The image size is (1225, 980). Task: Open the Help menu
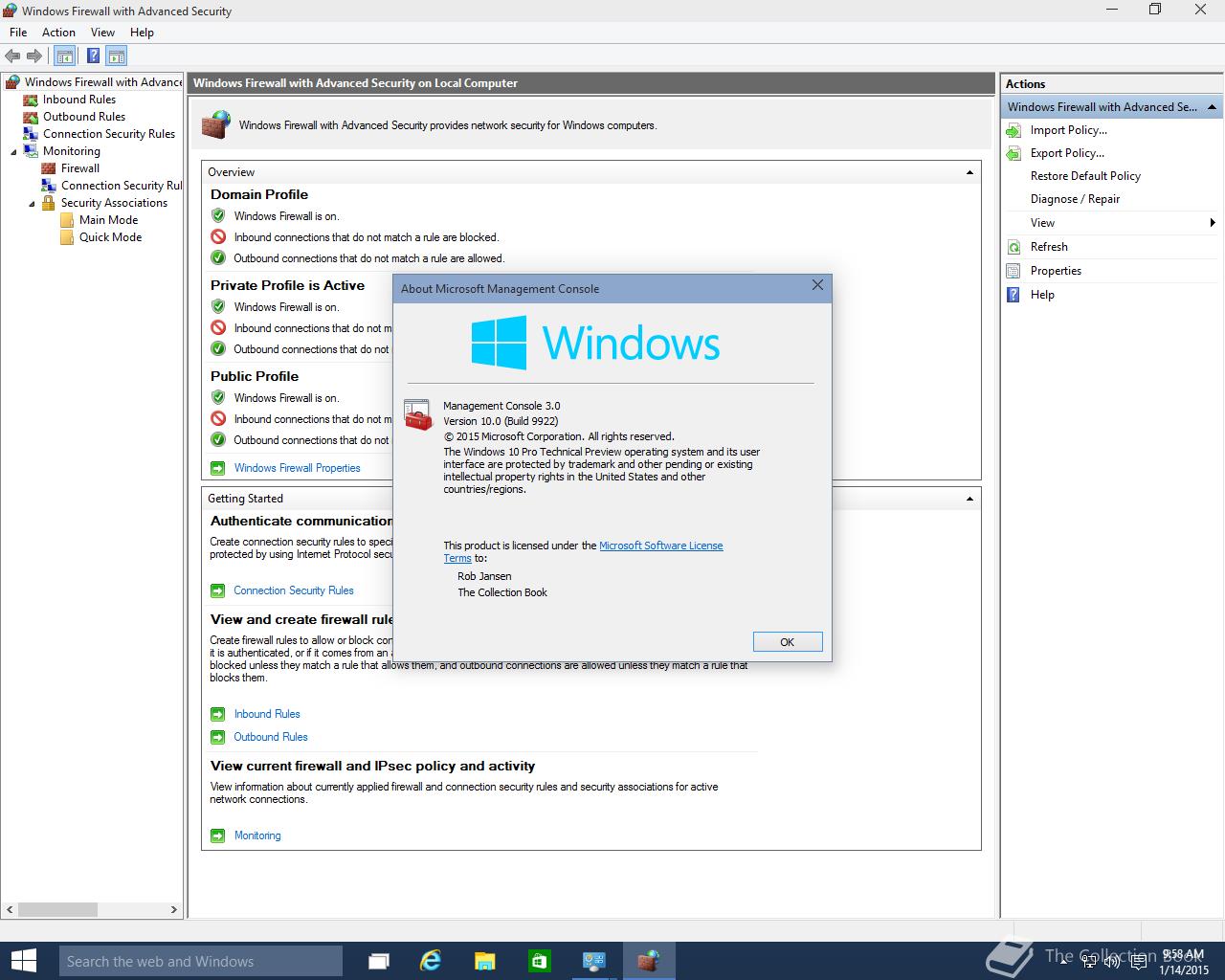(x=142, y=33)
